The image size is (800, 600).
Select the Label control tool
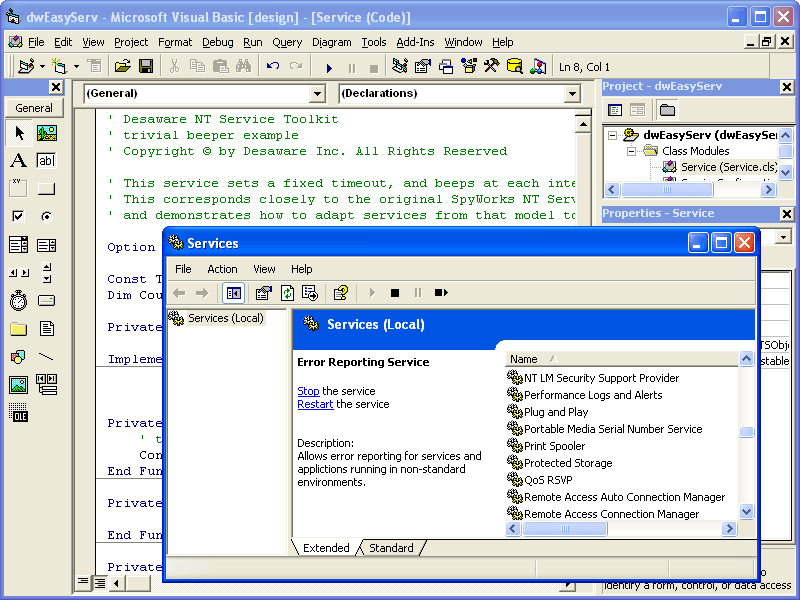[19, 161]
